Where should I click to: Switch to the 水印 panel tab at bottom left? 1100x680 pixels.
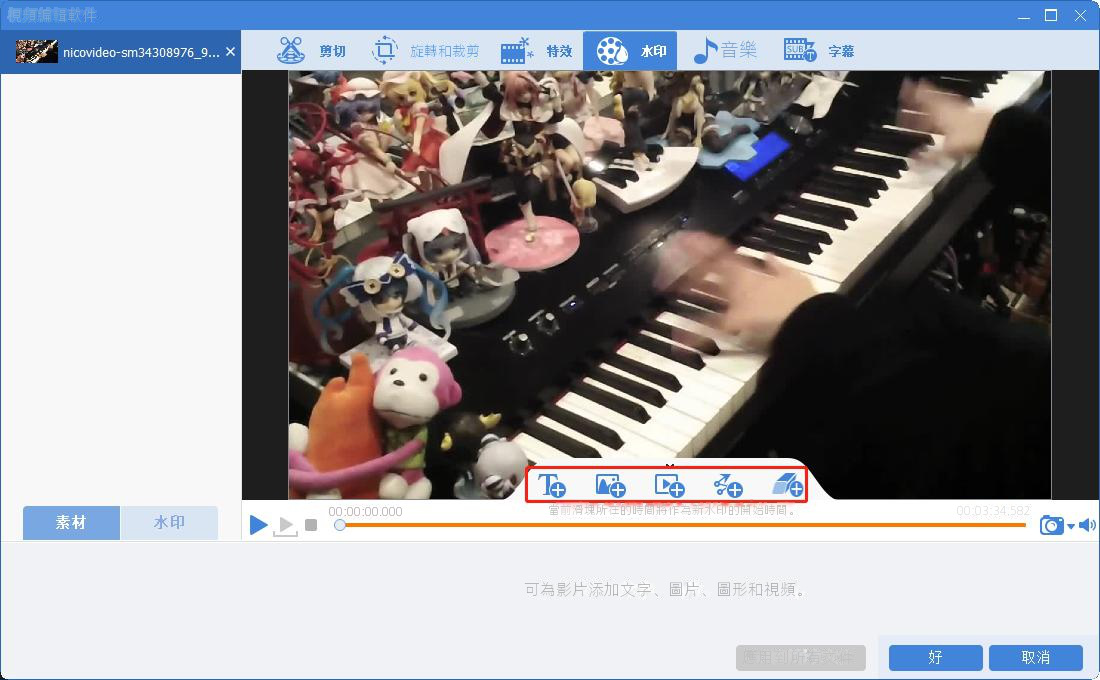pyautogui.click(x=169, y=523)
